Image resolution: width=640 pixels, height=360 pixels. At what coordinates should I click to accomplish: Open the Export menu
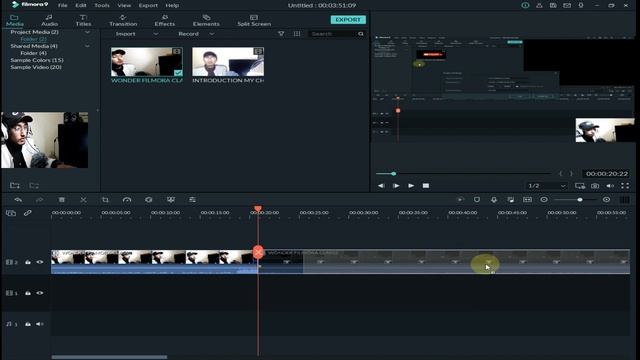click(x=148, y=5)
